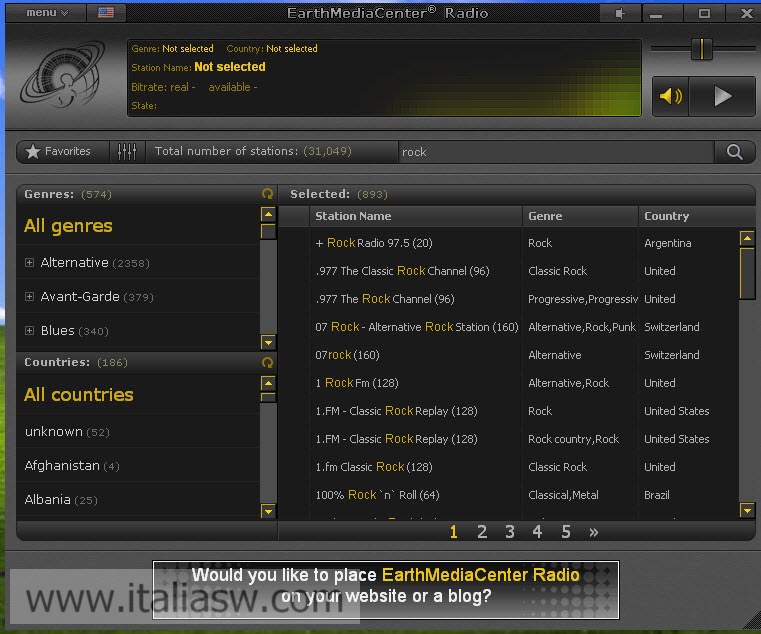This screenshot has height=634, width=761.
Task: Select the Alternative genre row
Action: [x=138, y=263]
